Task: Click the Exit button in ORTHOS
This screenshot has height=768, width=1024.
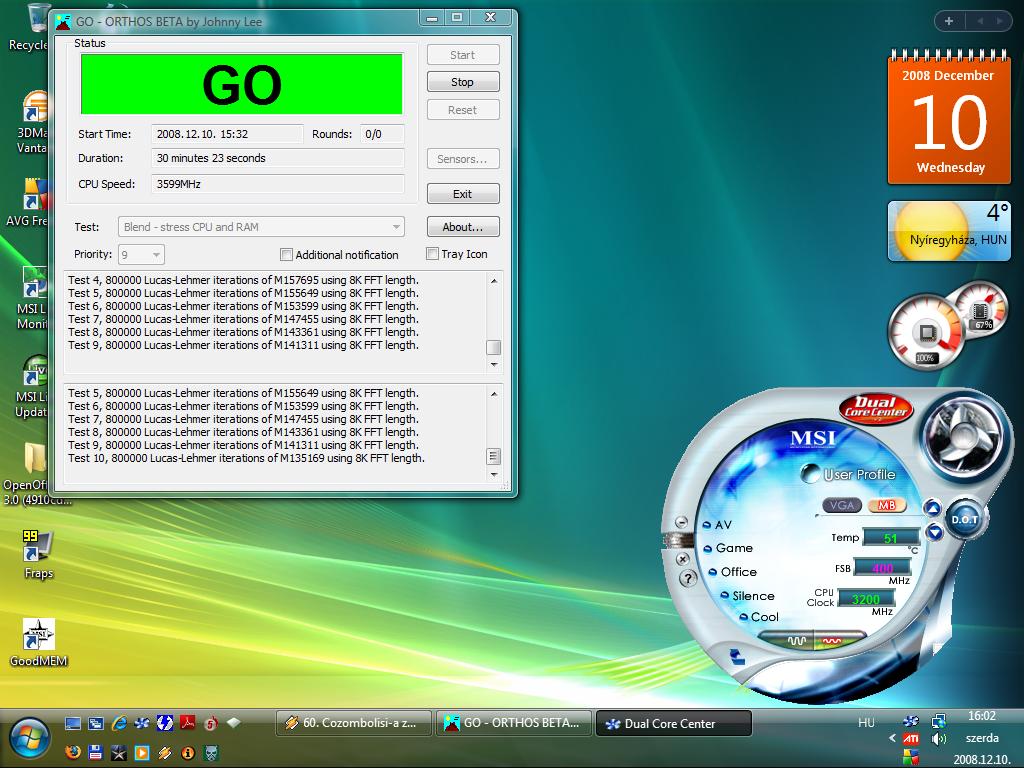Action: click(463, 194)
